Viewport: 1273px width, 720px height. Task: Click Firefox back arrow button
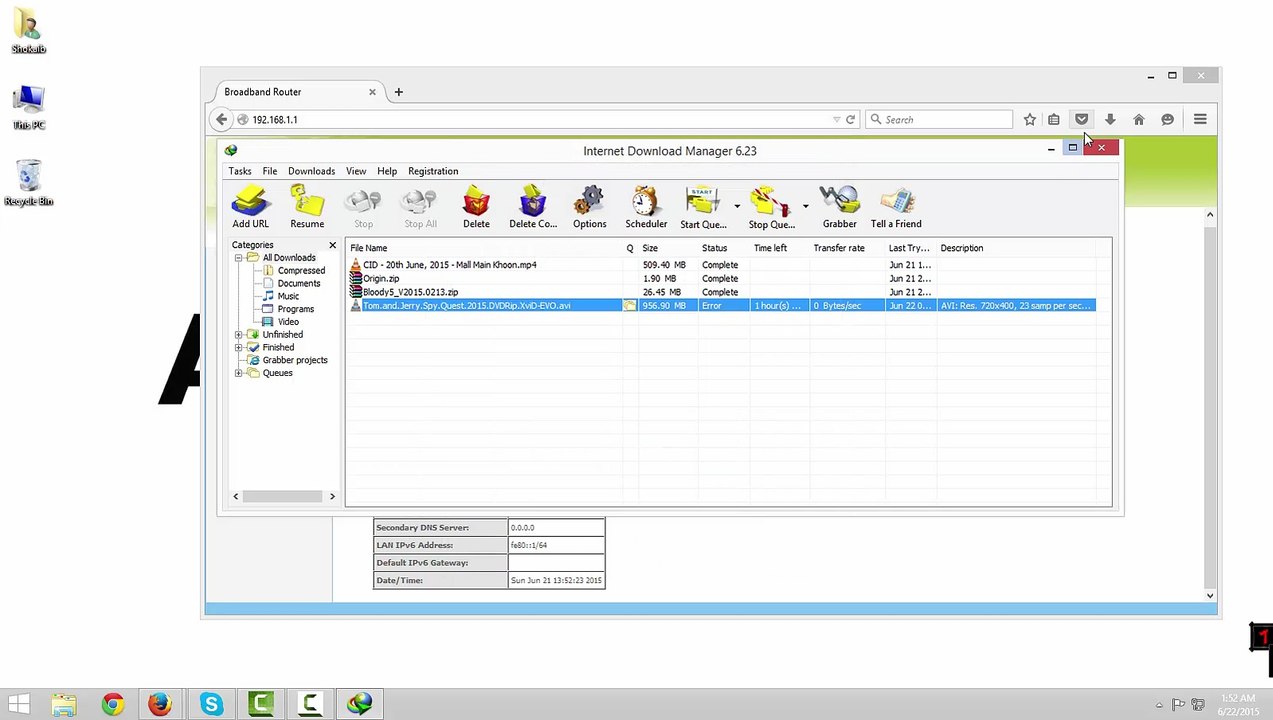point(222,120)
